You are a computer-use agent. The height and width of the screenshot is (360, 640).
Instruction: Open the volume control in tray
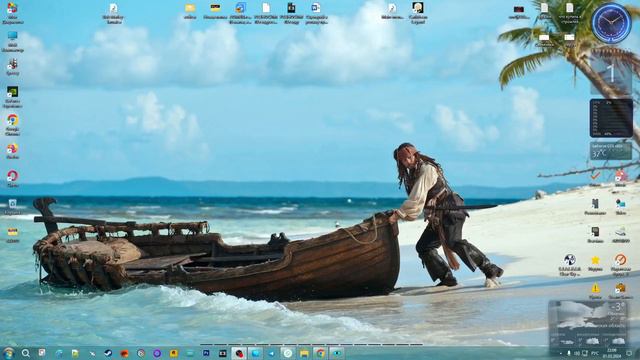pos(577,353)
